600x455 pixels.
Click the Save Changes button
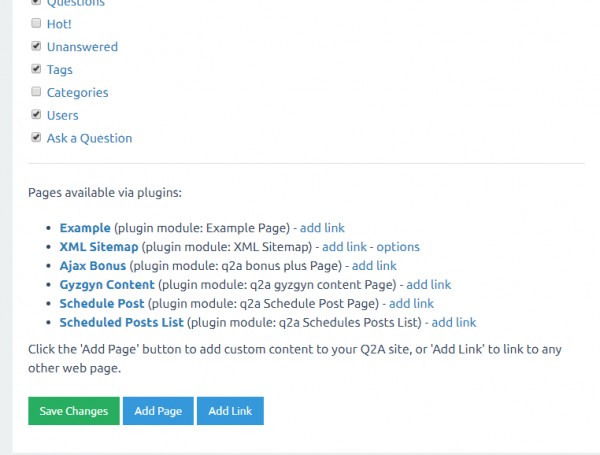[x=74, y=411]
